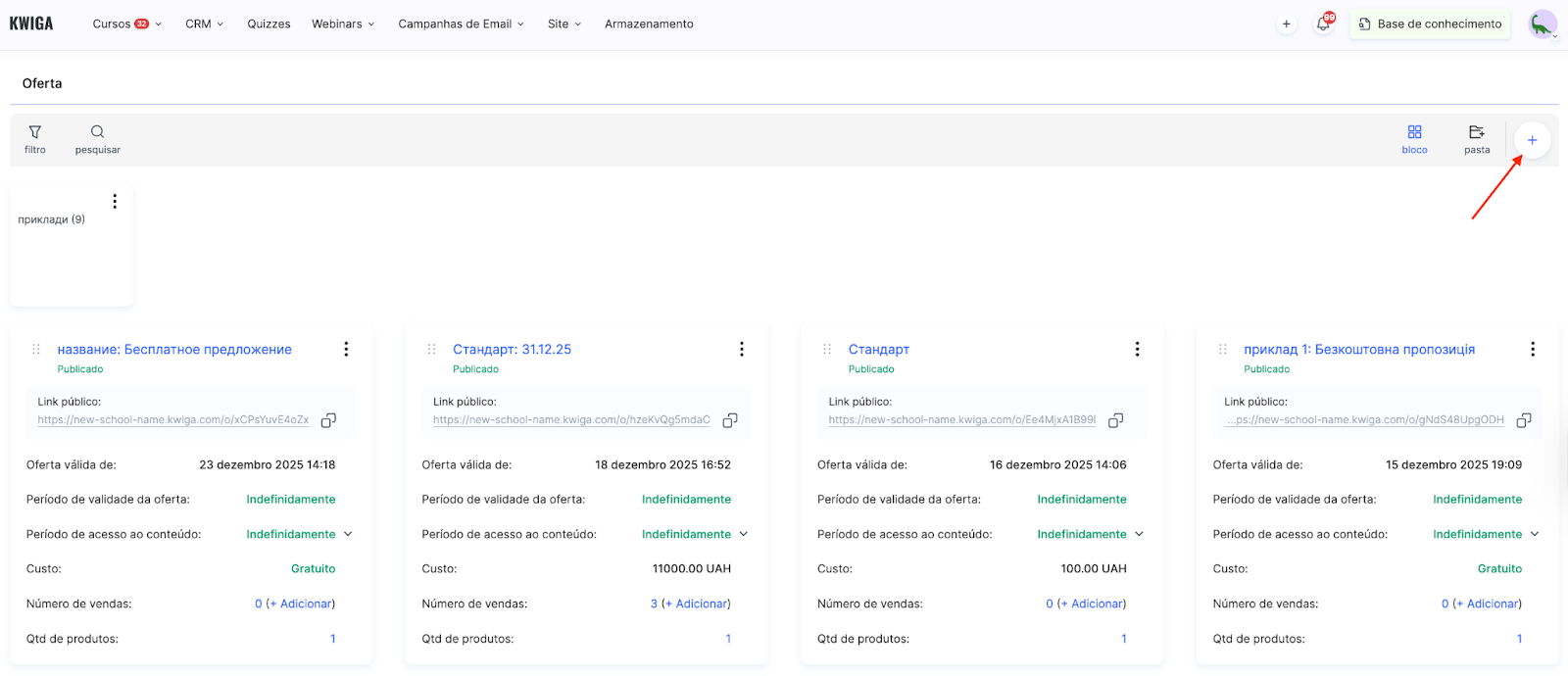Open three-dot menu for Стандарт offer
Image resolution: width=1568 pixels, height=676 pixels.
click(x=1137, y=350)
